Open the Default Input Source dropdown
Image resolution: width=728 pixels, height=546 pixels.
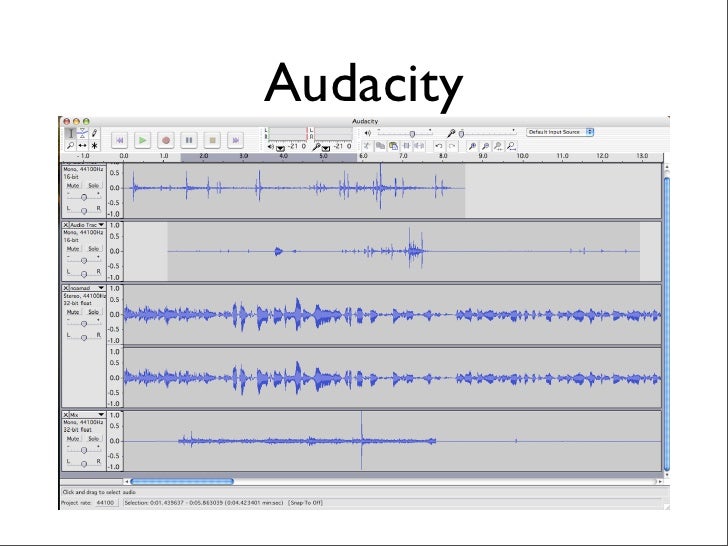[x=560, y=132]
